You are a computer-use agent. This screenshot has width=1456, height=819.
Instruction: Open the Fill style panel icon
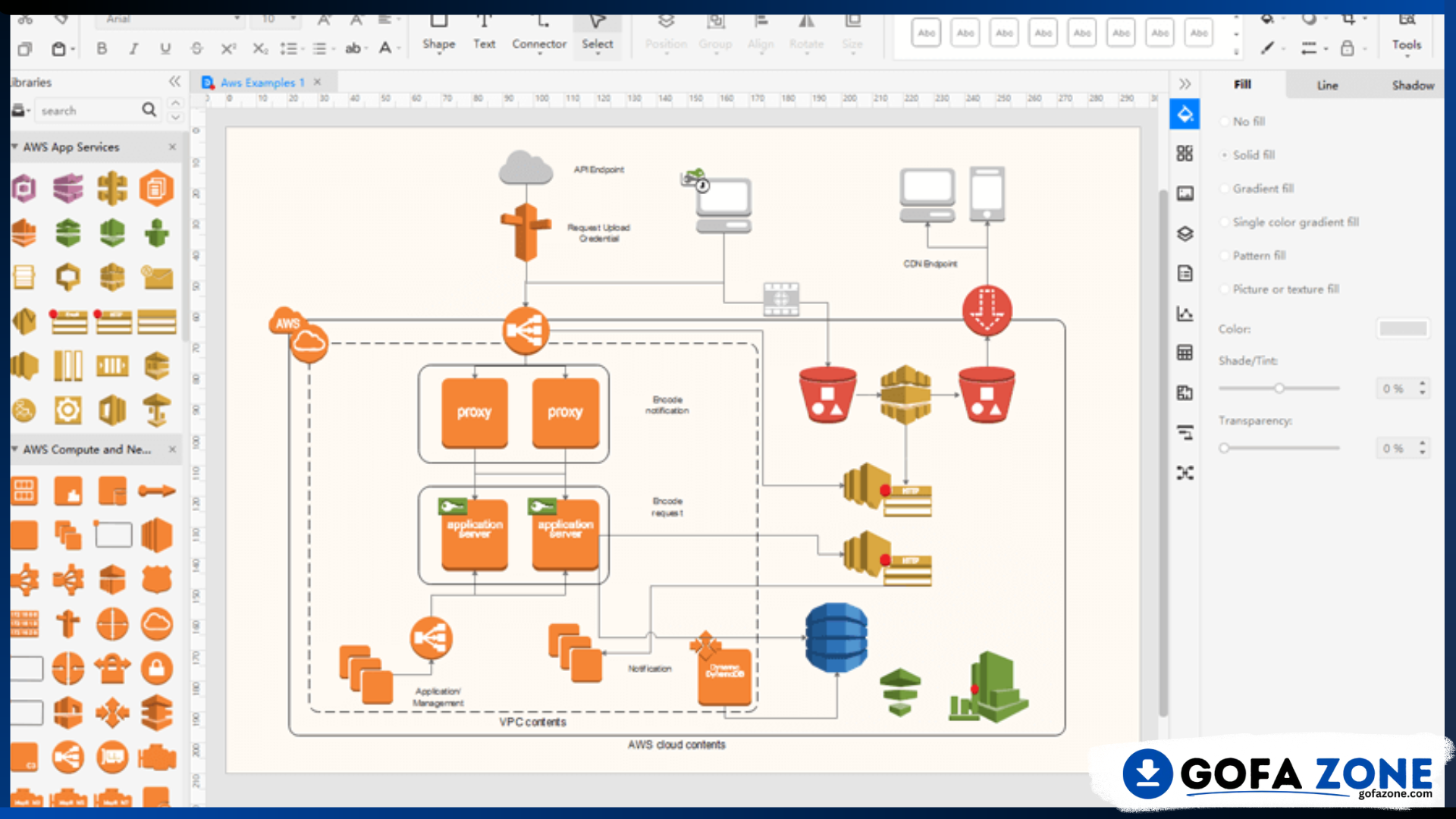pos(1185,115)
